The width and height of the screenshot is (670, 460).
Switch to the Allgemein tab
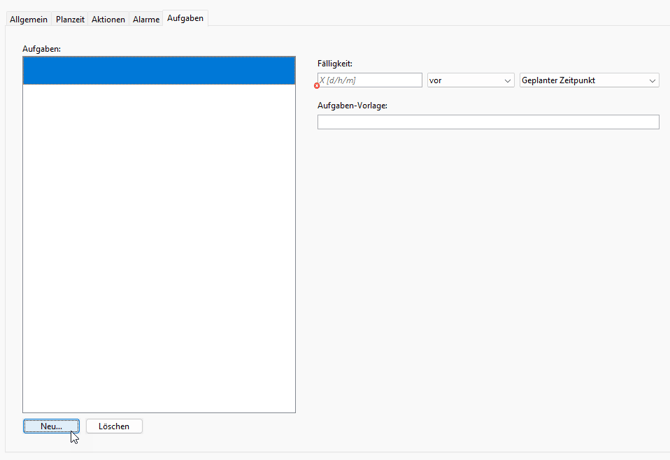28,19
